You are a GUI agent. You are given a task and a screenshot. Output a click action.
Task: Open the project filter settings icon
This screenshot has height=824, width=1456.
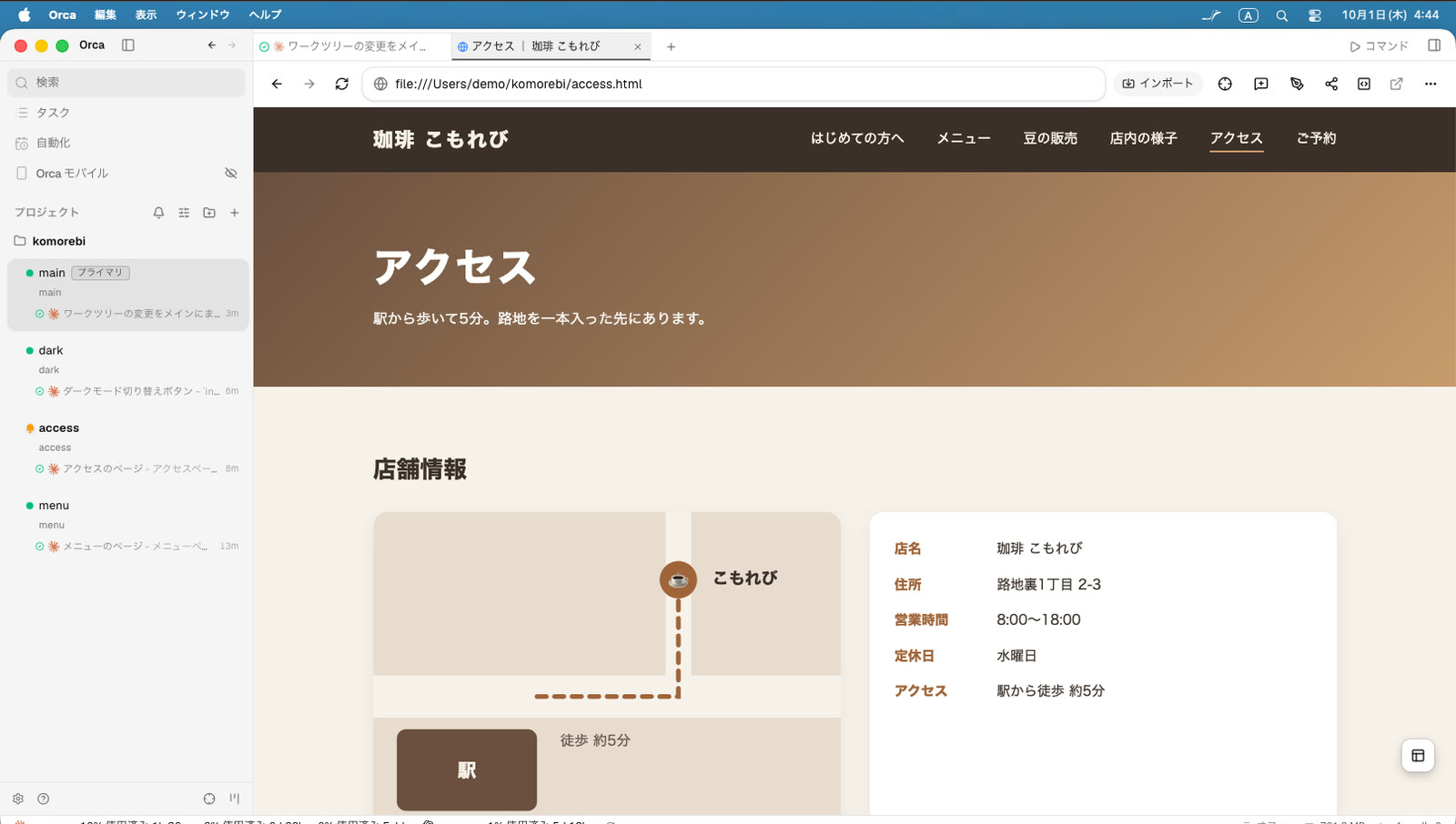pyautogui.click(x=184, y=213)
